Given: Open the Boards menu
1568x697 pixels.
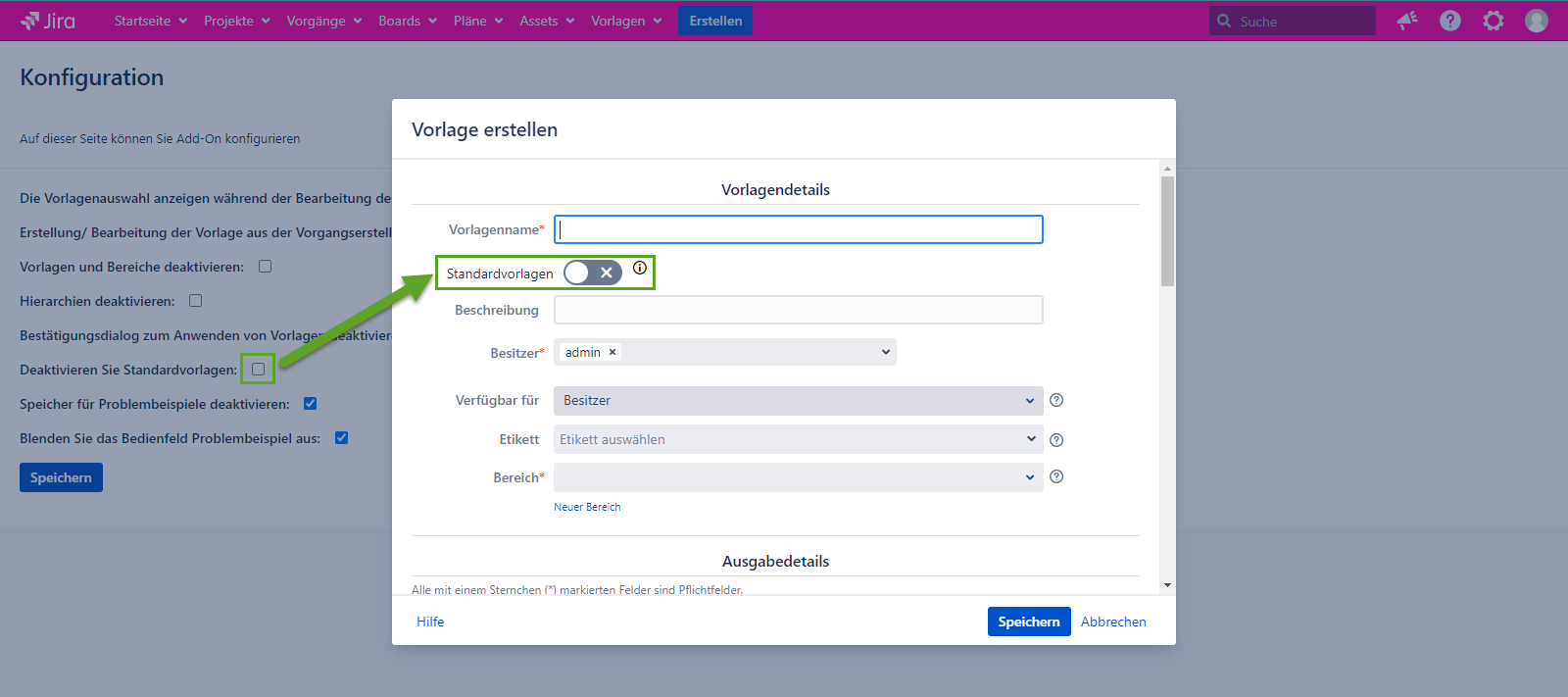Looking at the screenshot, I should click(x=407, y=21).
